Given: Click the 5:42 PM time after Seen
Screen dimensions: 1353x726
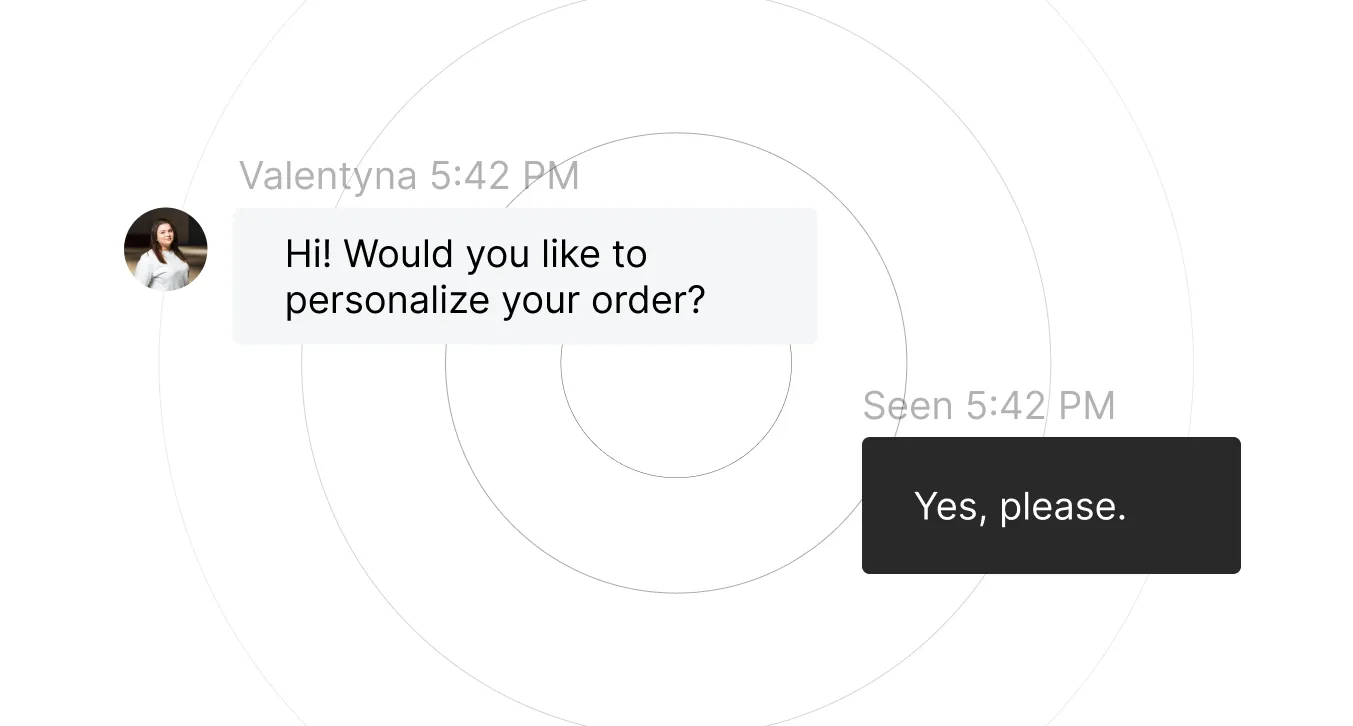Looking at the screenshot, I should pyautogui.click(x=1040, y=406).
